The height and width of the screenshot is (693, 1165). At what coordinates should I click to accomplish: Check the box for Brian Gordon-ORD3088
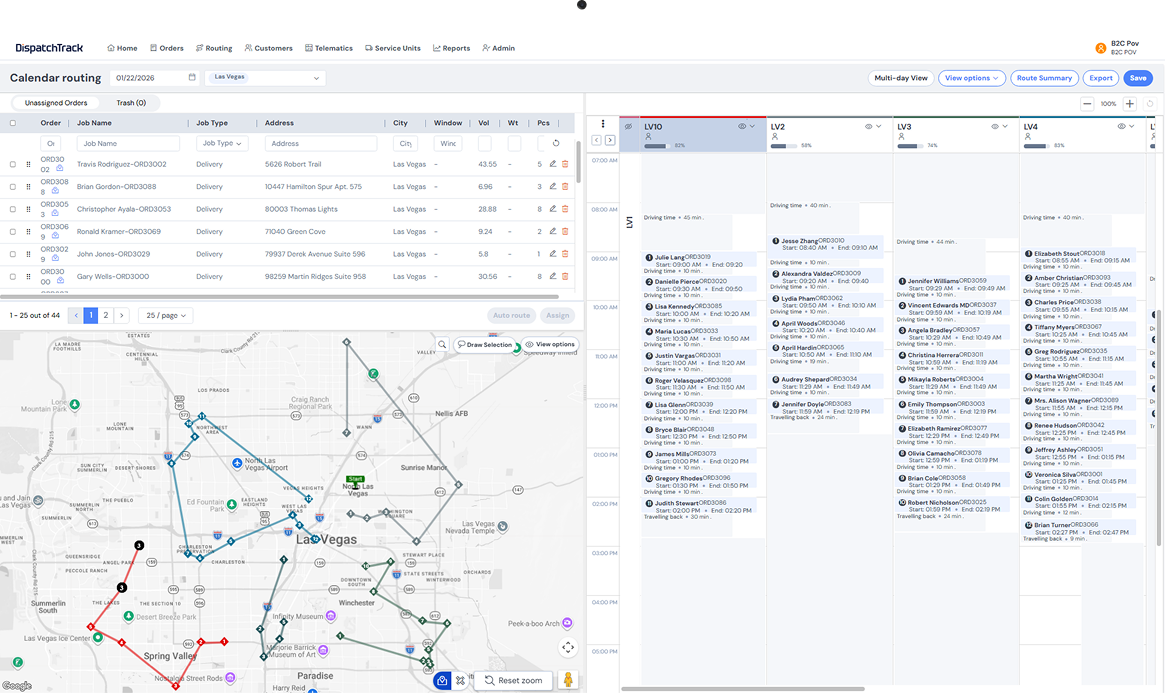click(13, 186)
